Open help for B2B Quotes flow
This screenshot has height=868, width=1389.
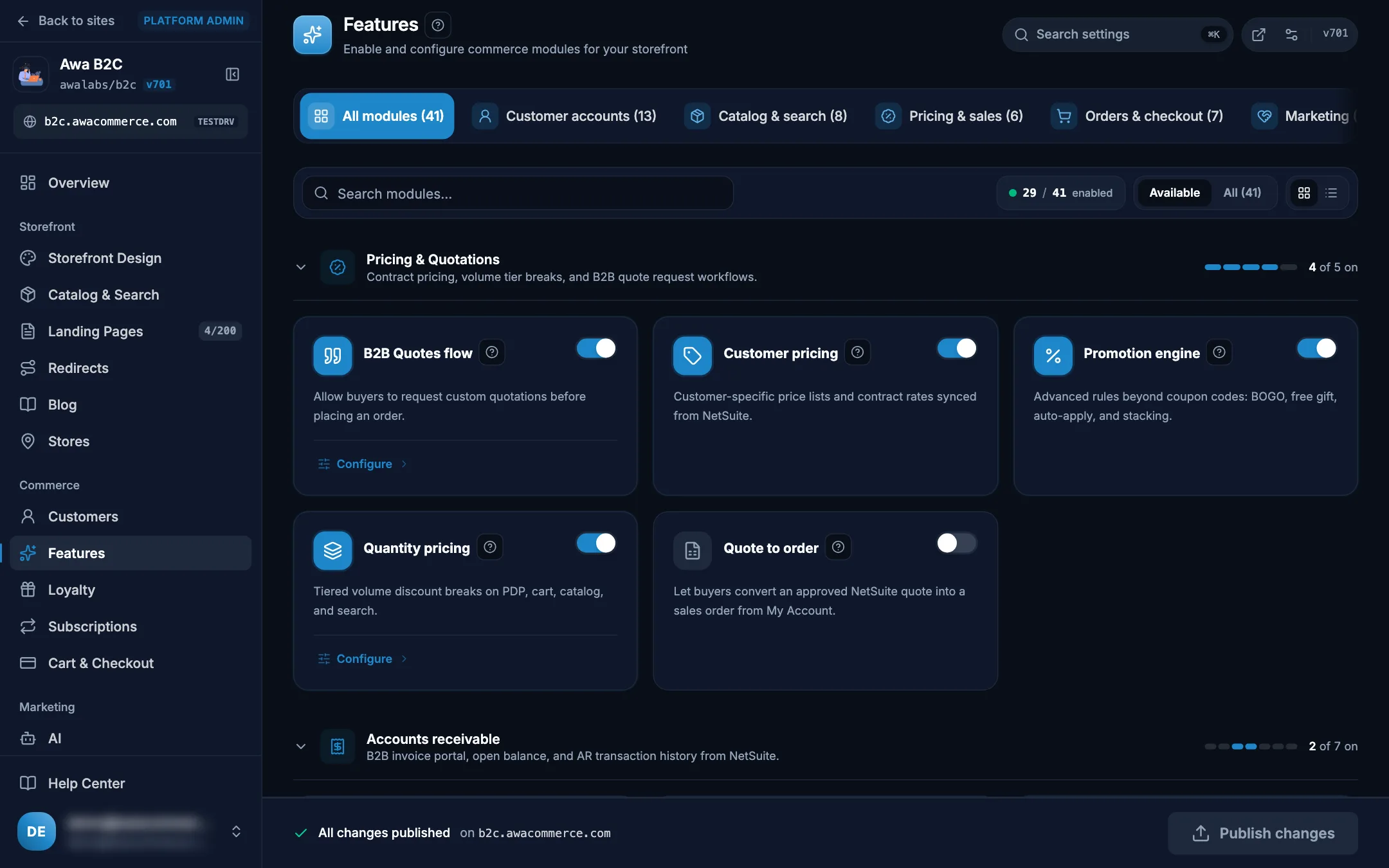[492, 352]
